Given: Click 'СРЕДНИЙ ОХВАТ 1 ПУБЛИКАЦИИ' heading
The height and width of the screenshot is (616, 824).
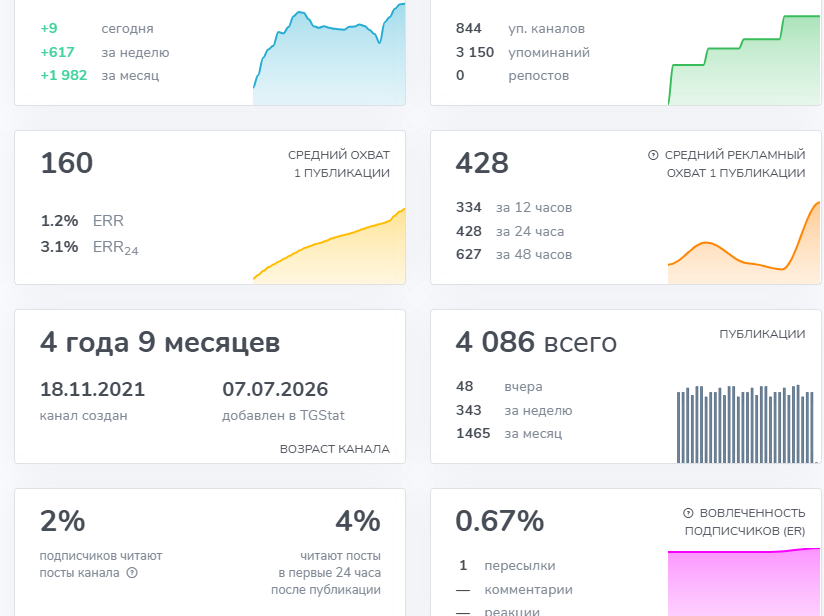Looking at the screenshot, I should [339, 164].
